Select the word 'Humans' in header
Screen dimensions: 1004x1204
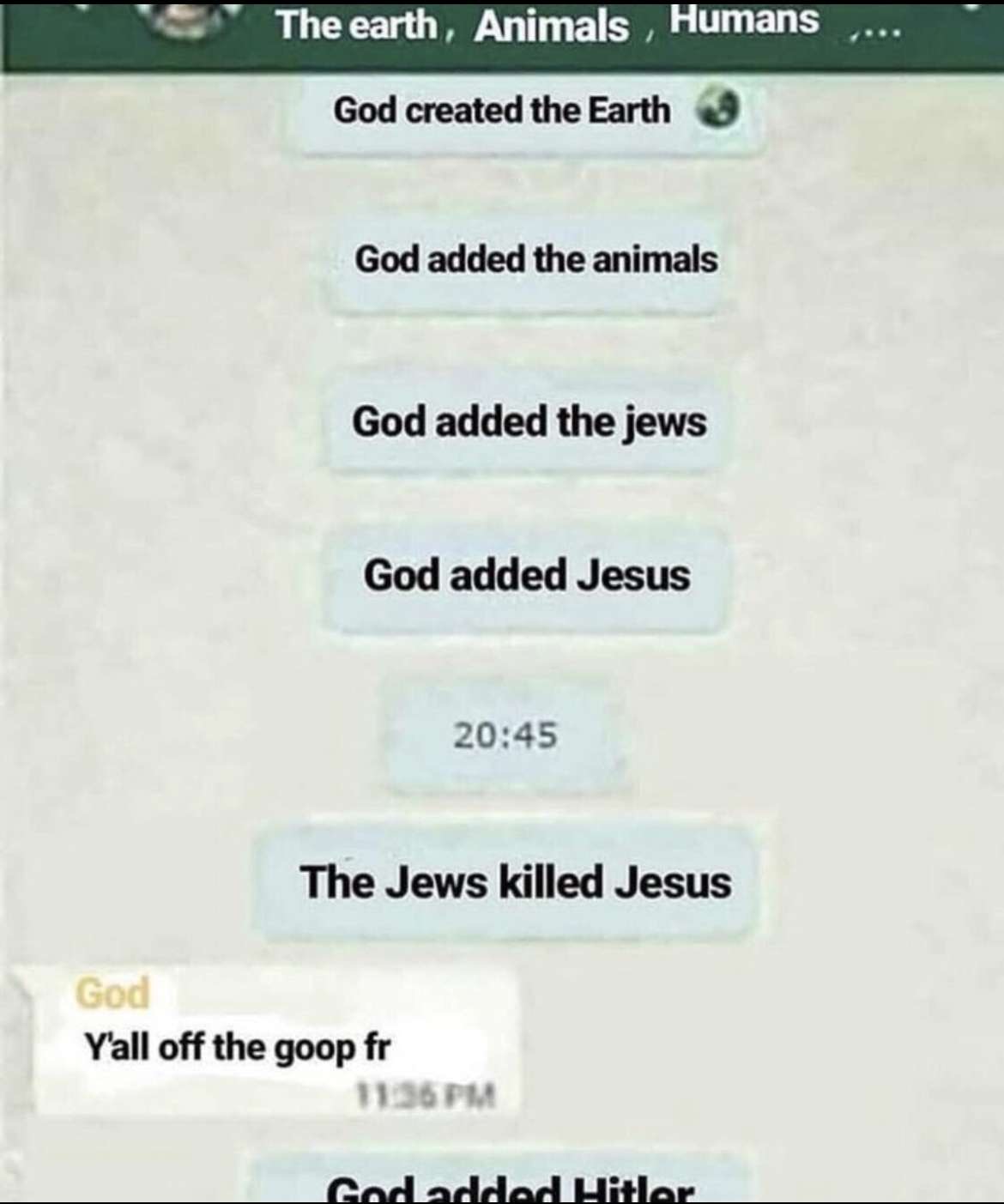744,19
